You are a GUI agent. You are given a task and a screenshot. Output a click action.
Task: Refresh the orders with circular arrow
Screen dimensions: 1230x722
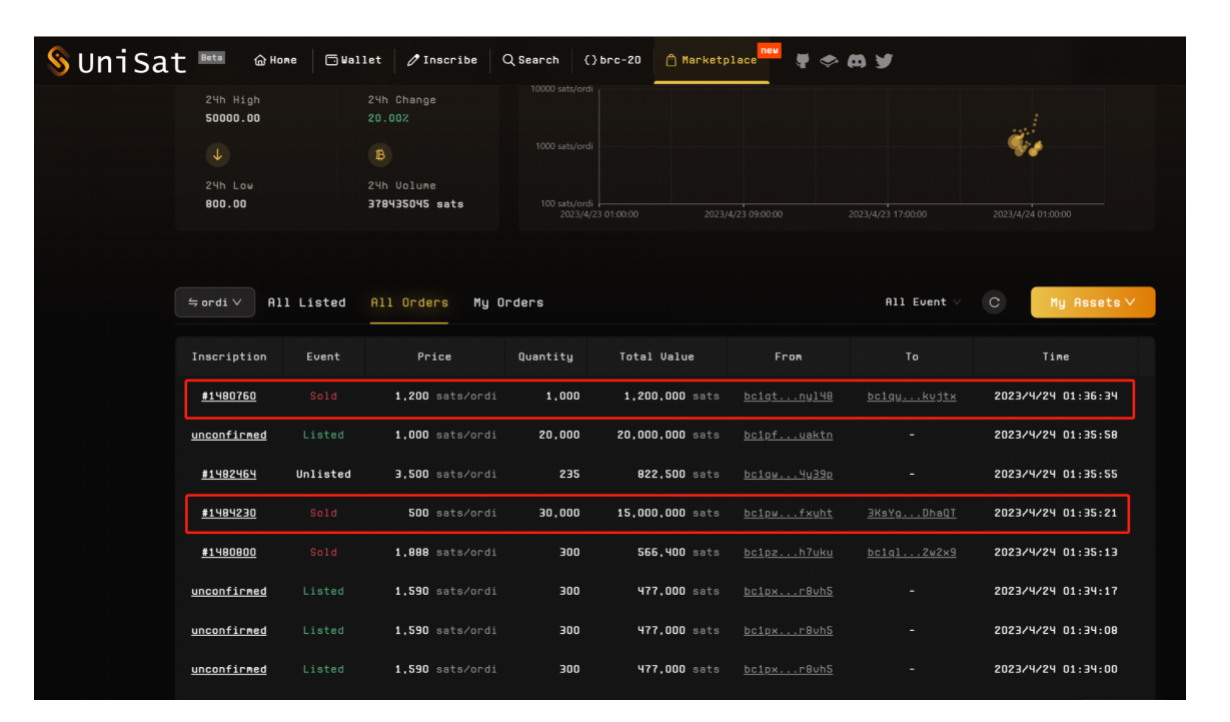coord(993,303)
